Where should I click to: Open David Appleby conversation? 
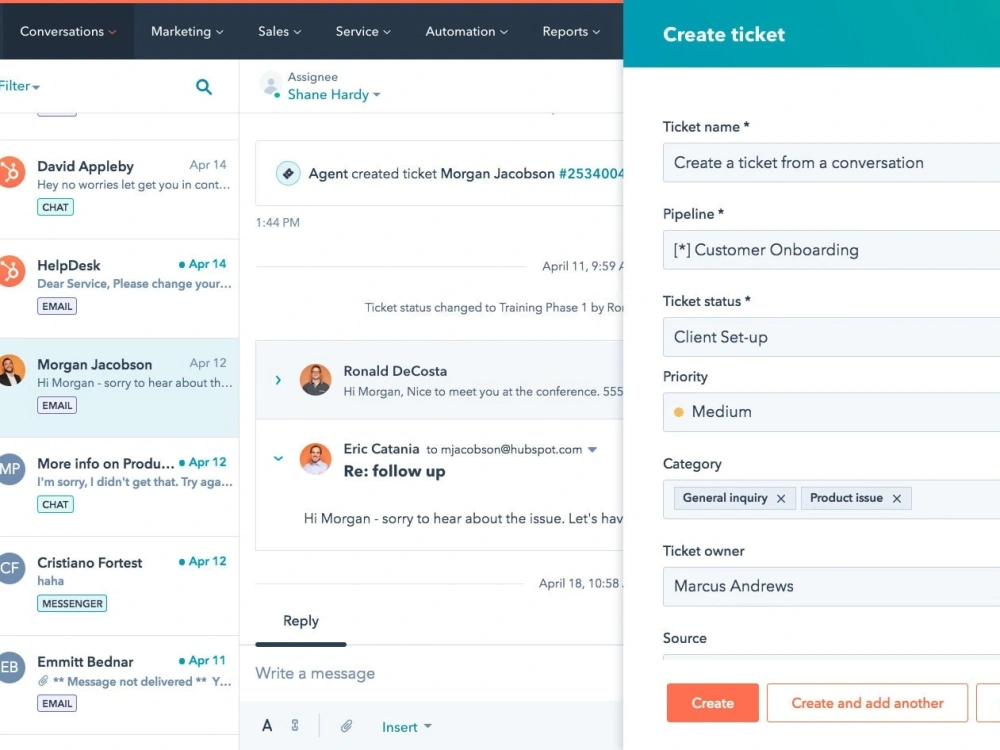[x=119, y=189]
